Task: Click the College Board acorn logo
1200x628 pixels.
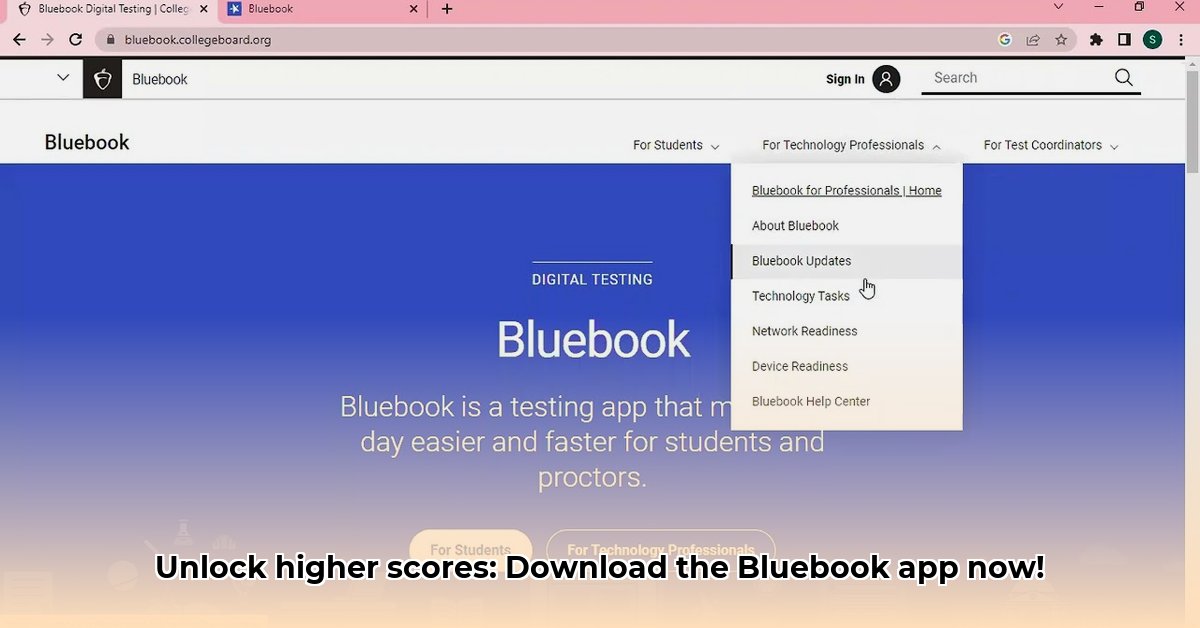Action: [102, 79]
